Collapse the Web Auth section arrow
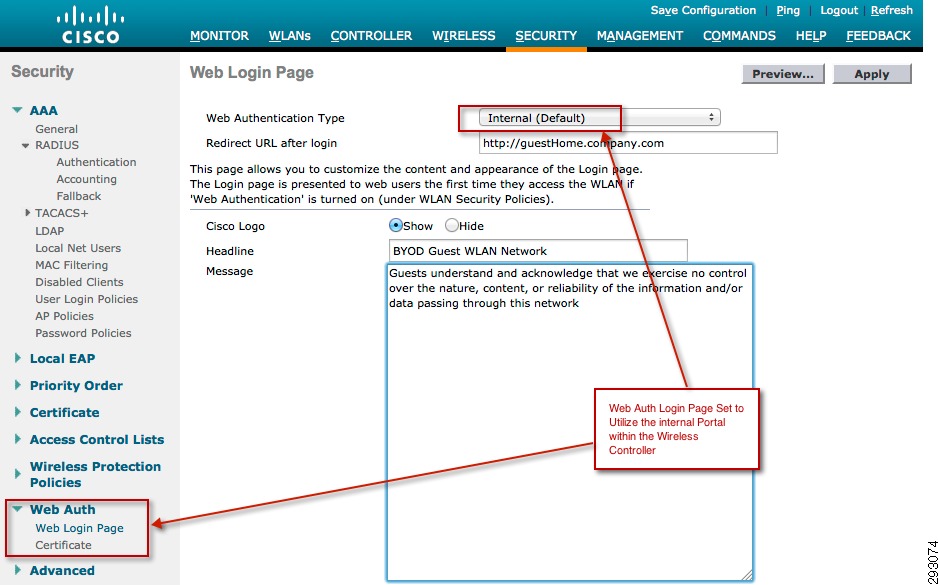This screenshot has width=939, height=585. point(17,509)
